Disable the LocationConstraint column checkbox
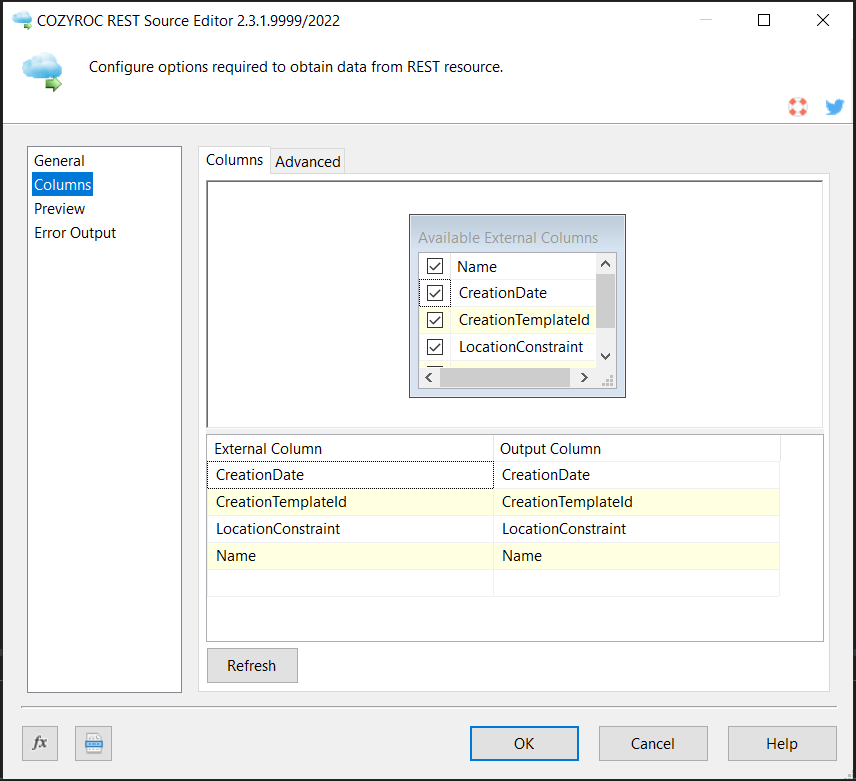This screenshot has height=781, width=856. pos(435,347)
